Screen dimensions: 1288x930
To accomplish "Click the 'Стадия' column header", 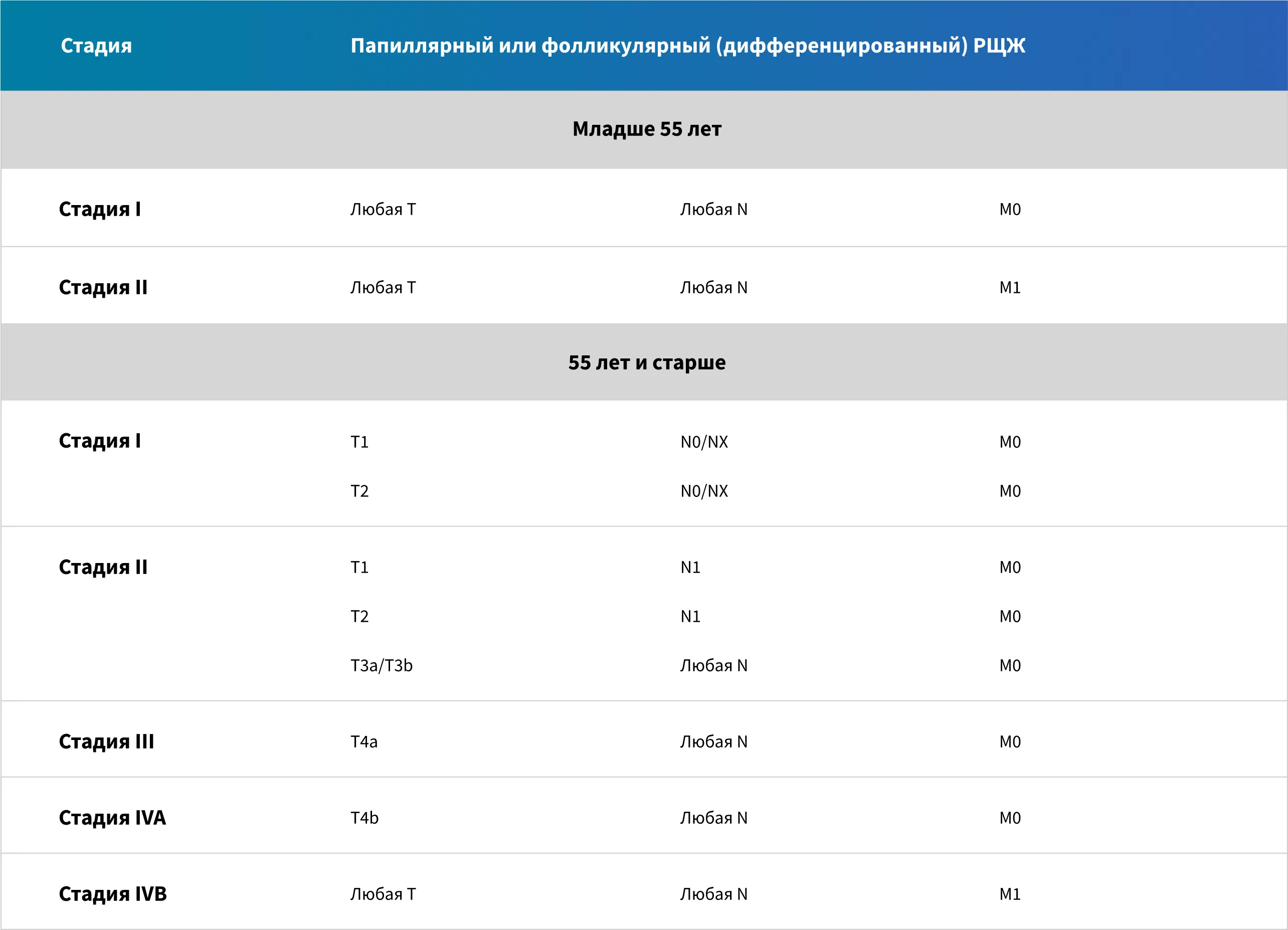I will click(96, 46).
